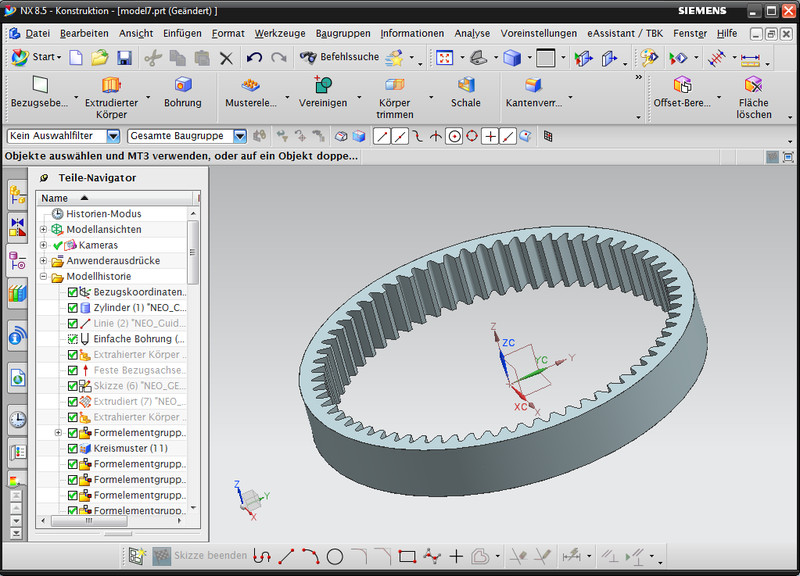Click the Name column header
Image resolution: width=800 pixels, height=576 pixels.
point(56,198)
